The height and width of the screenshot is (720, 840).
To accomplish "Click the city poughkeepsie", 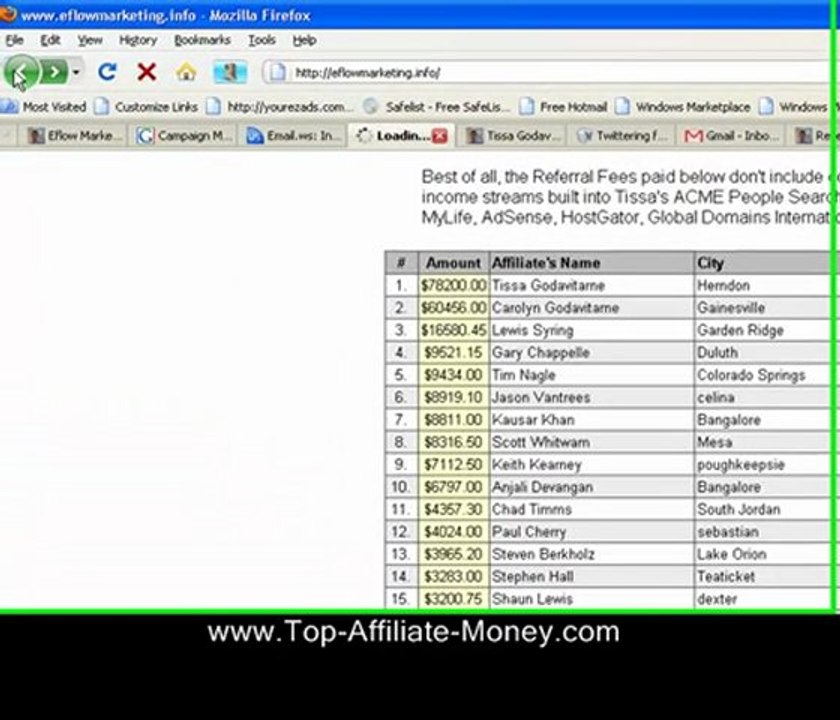I will [740, 465].
